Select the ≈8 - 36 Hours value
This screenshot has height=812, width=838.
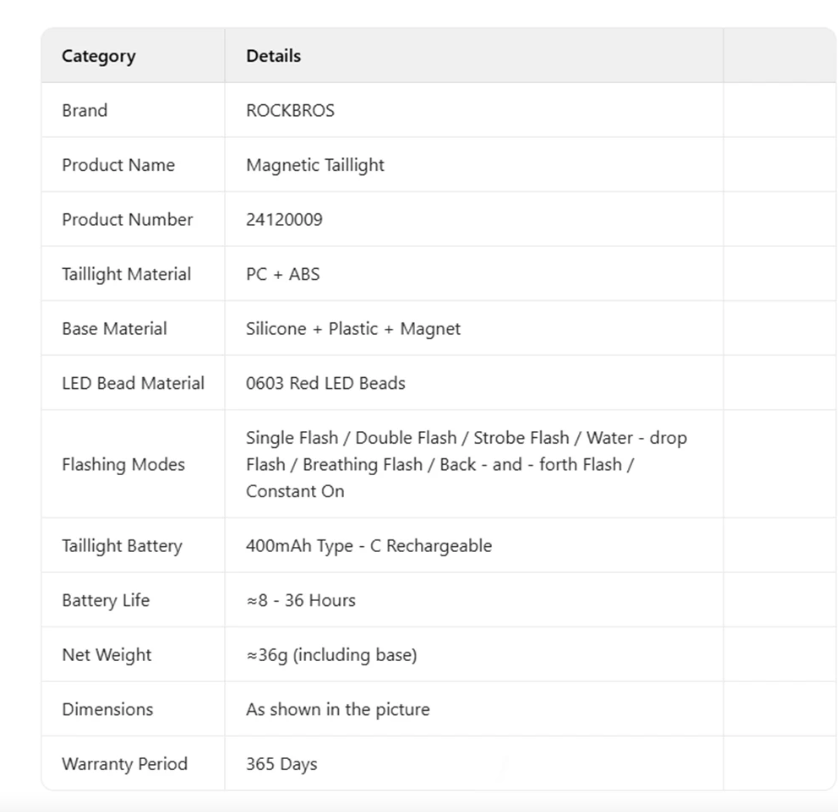pos(300,600)
